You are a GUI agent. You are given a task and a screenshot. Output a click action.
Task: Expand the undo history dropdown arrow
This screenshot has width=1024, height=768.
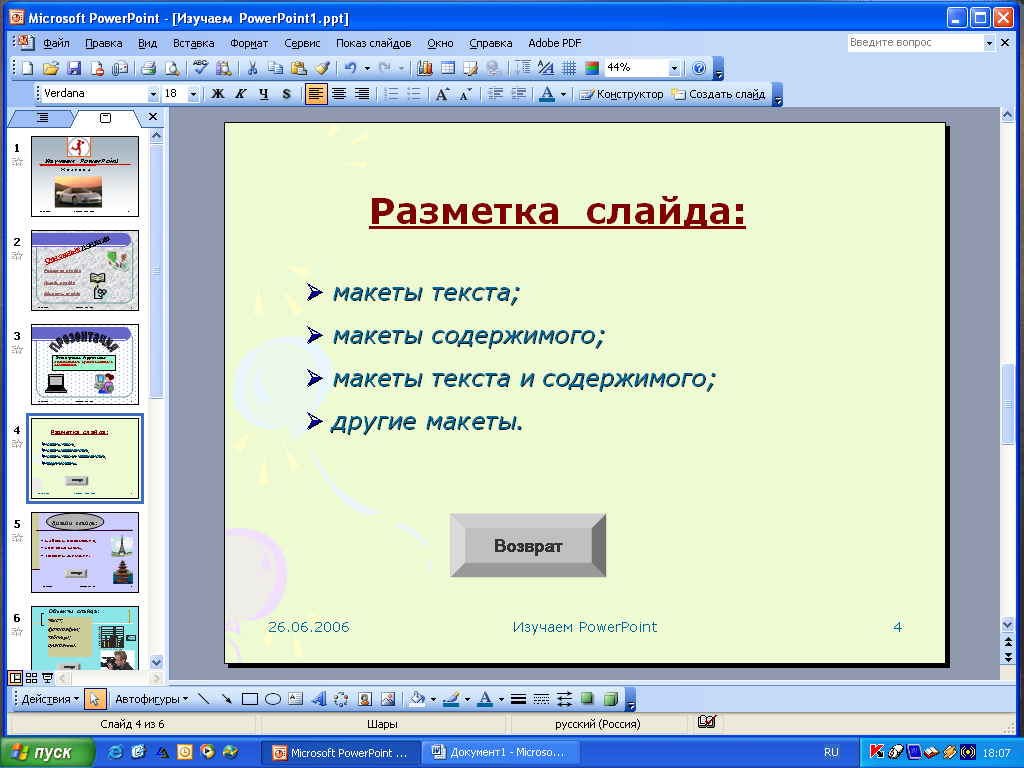[367, 68]
